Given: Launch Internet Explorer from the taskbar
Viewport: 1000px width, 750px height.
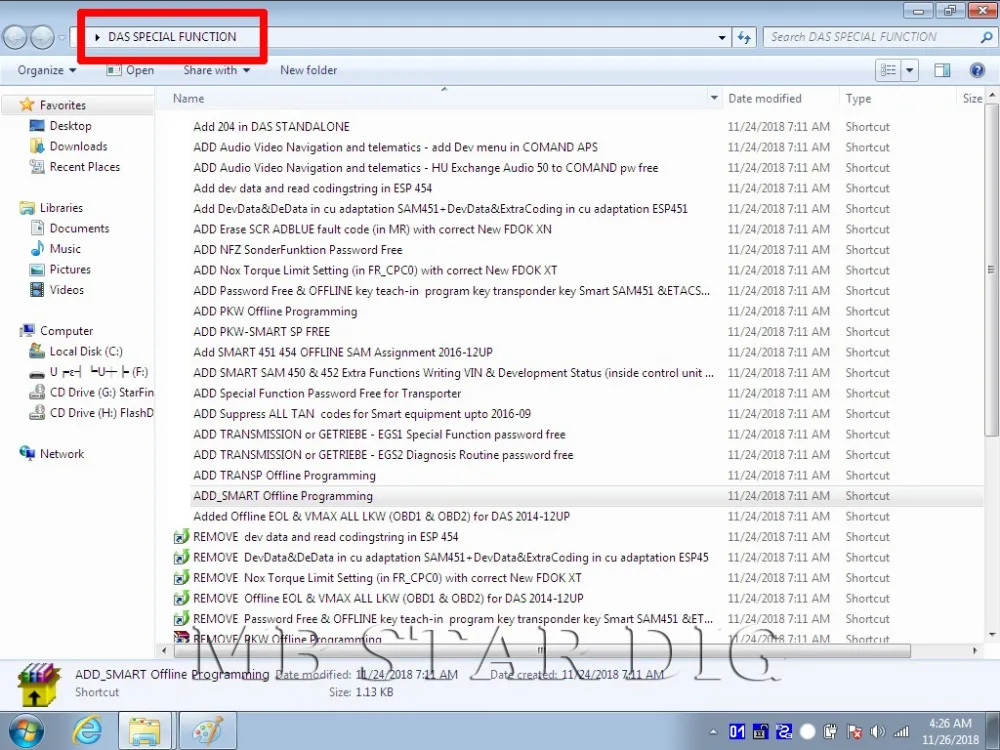Looking at the screenshot, I should pyautogui.click(x=87, y=731).
